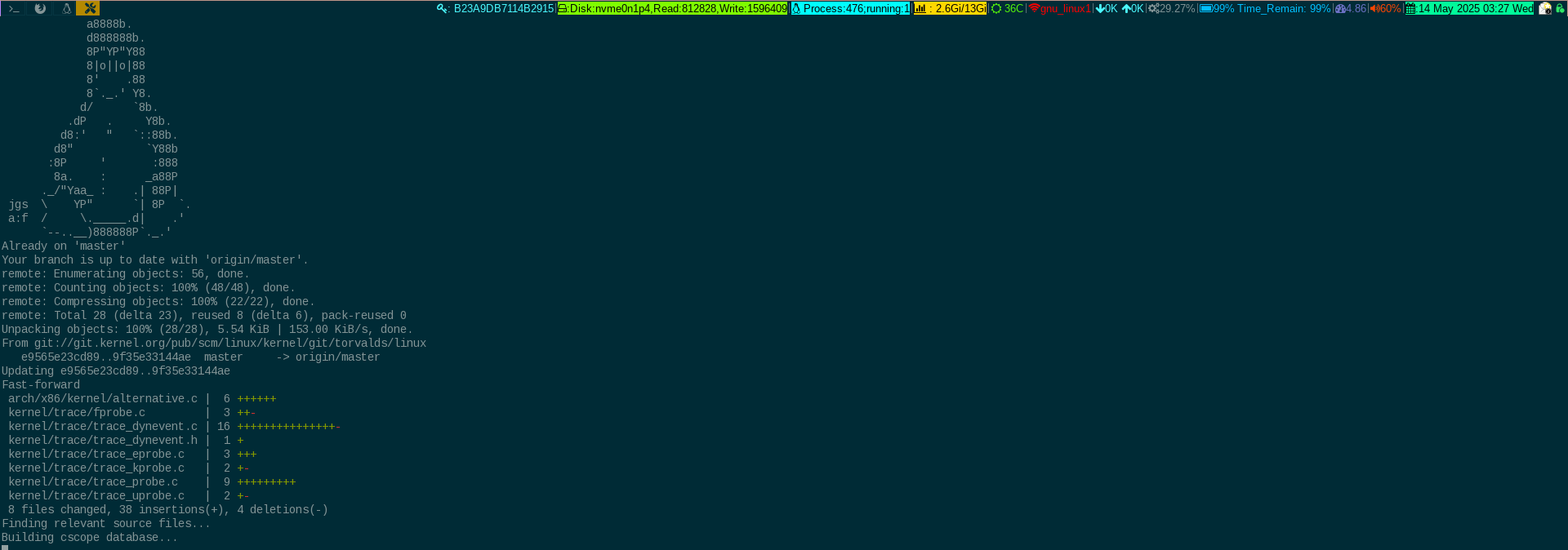This screenshot has height=550, width=1568.
Task: Click the terminal cursor at the bottom line
Action: click(x=5, y=548)
